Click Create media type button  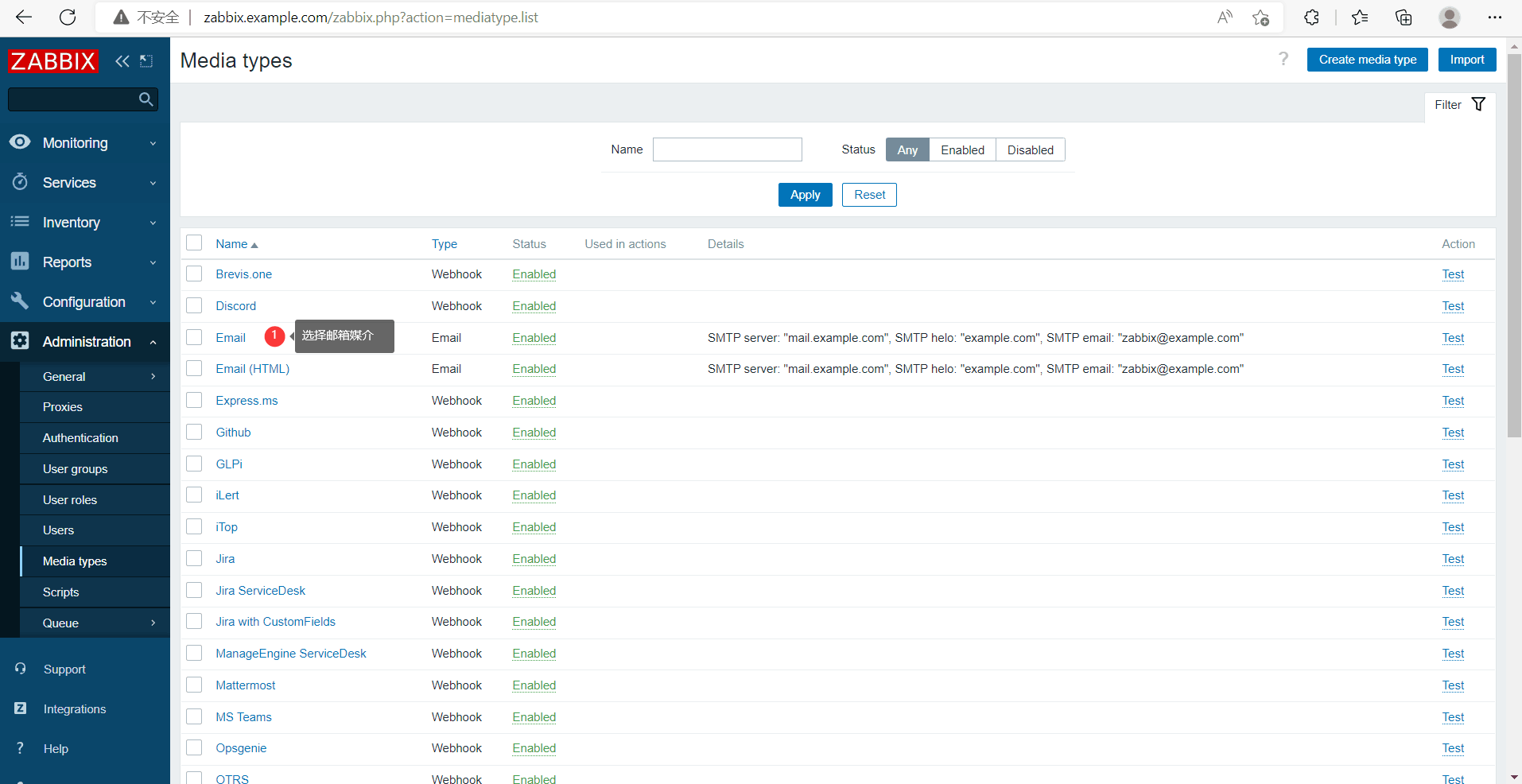point(1367,60)
